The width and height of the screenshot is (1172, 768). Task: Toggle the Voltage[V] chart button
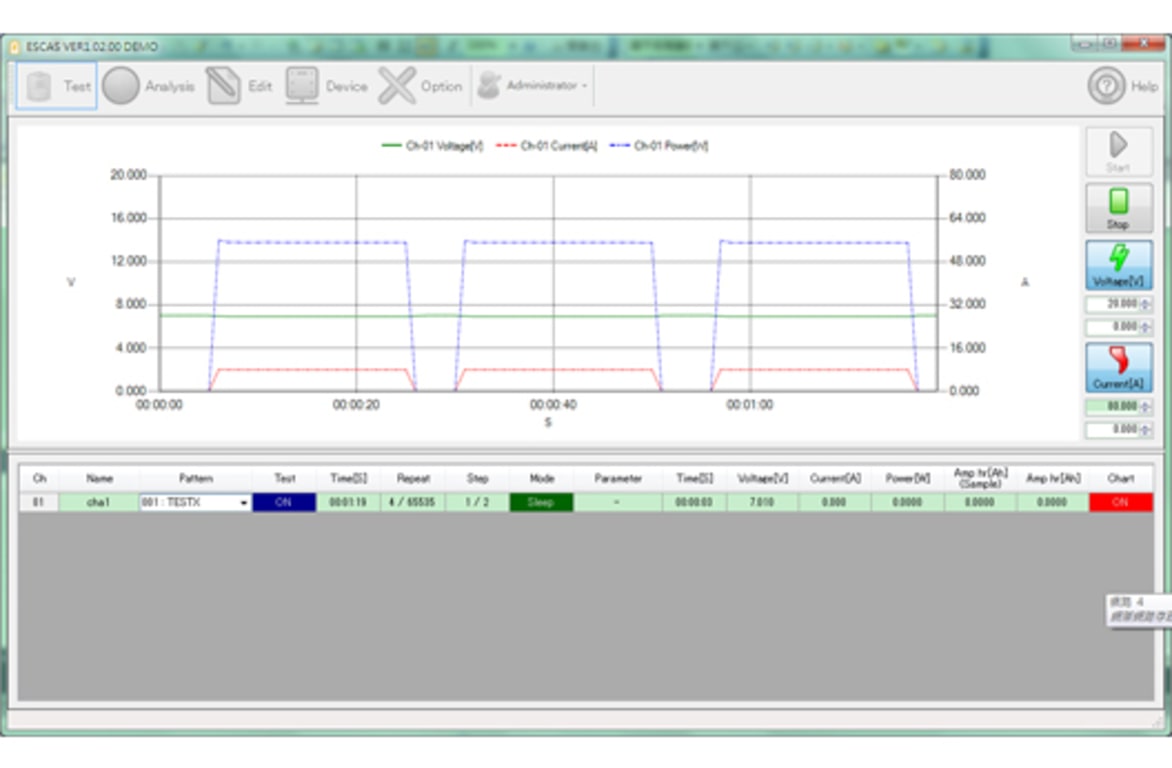[1118, 265]
